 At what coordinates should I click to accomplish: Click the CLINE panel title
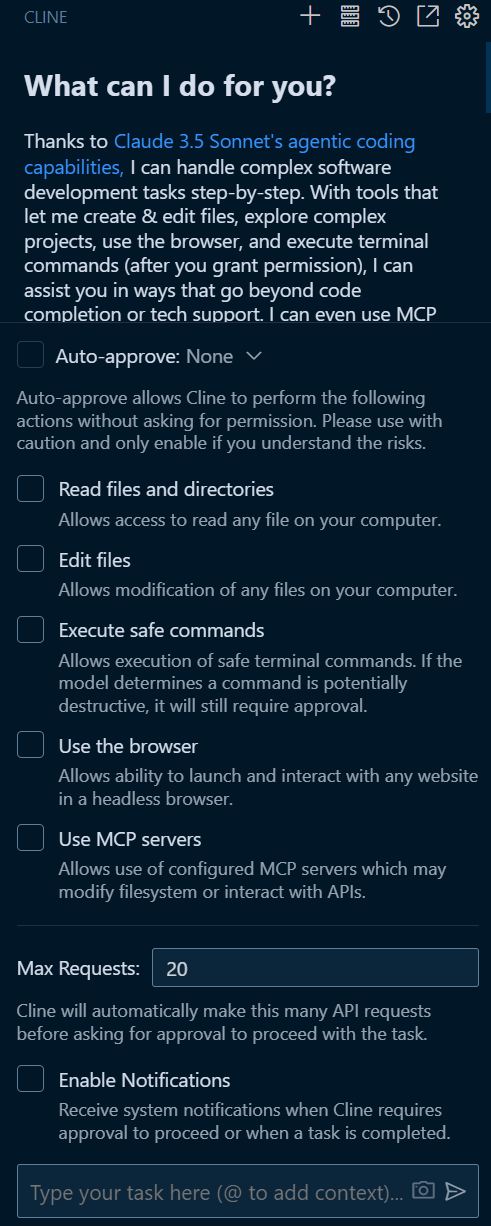click(x=46, y=17)
